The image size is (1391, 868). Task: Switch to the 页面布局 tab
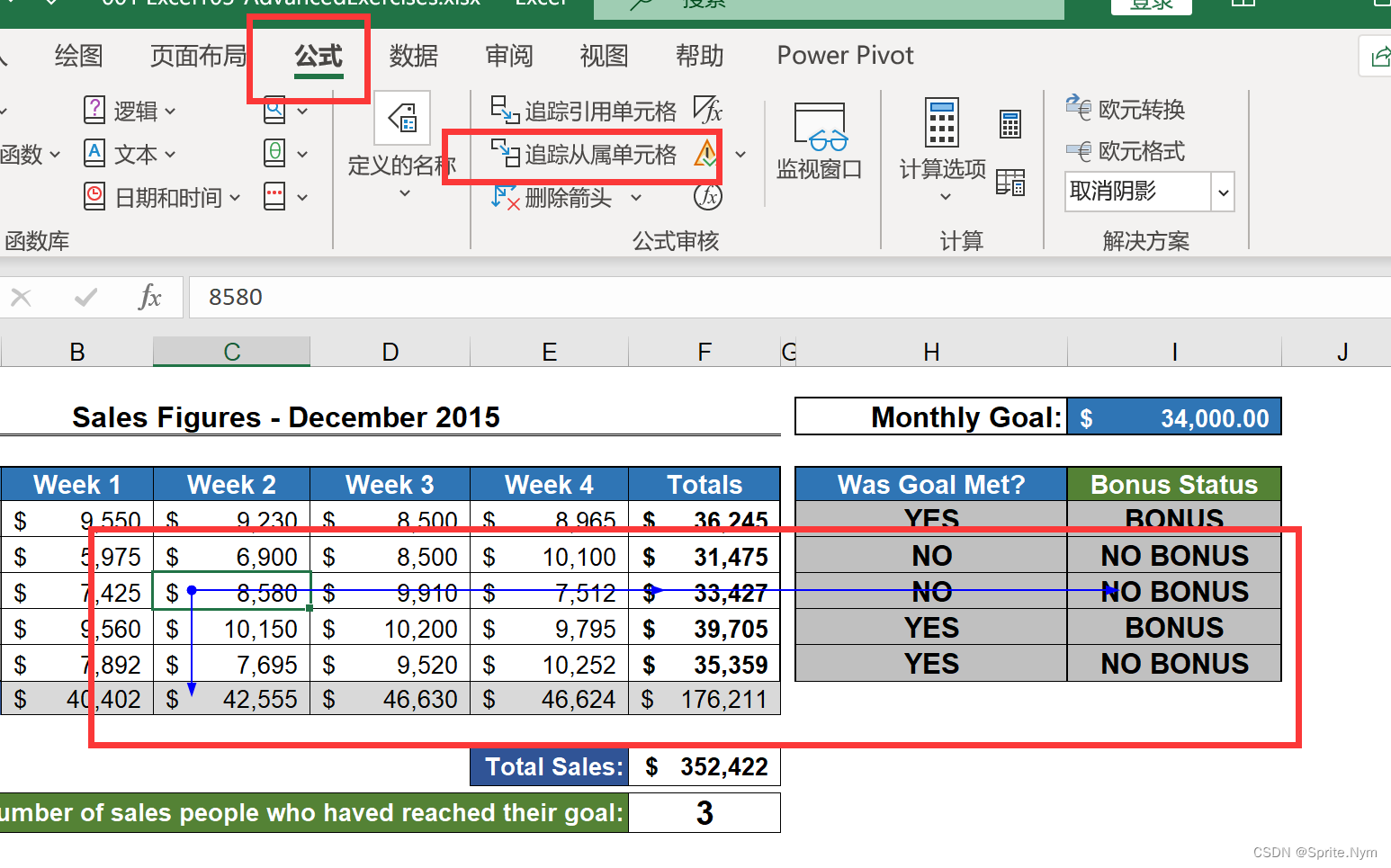(x=198, y=56)
